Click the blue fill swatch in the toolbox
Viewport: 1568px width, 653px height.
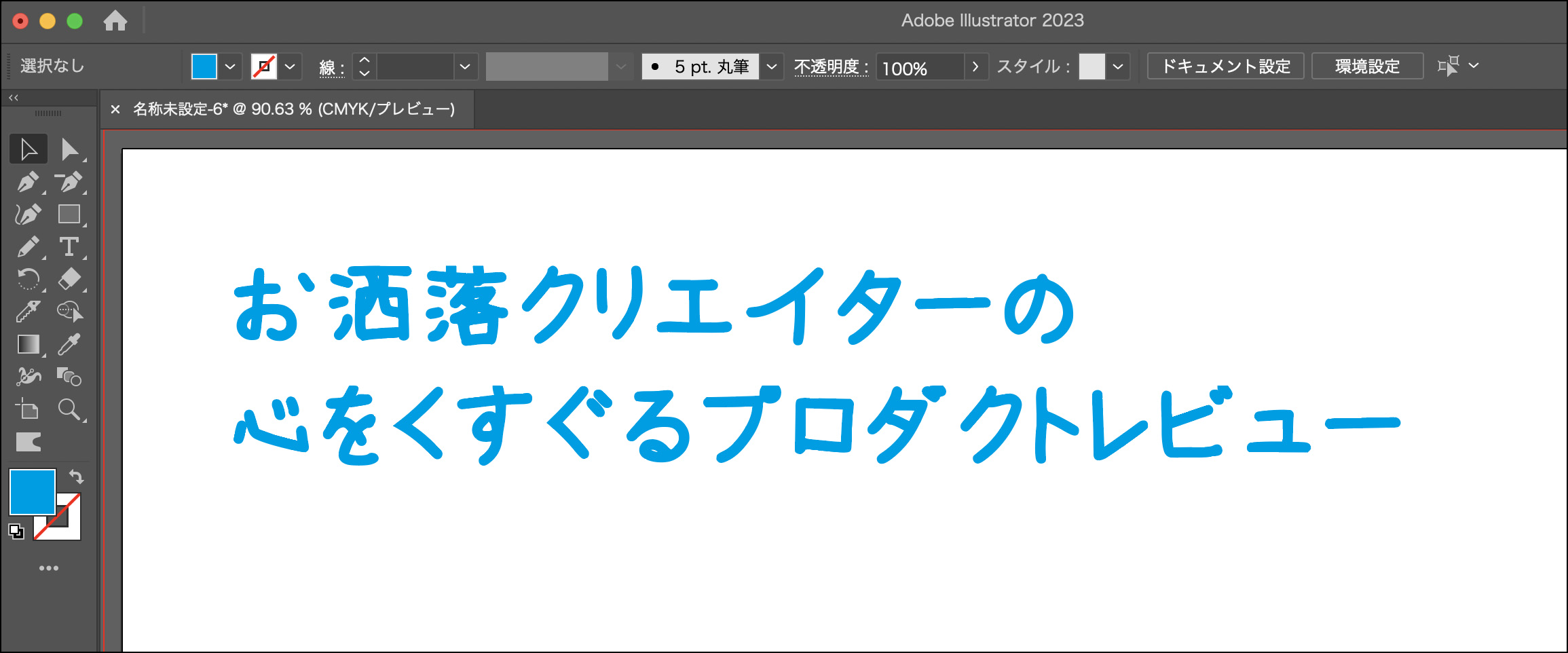coord(31,491)
